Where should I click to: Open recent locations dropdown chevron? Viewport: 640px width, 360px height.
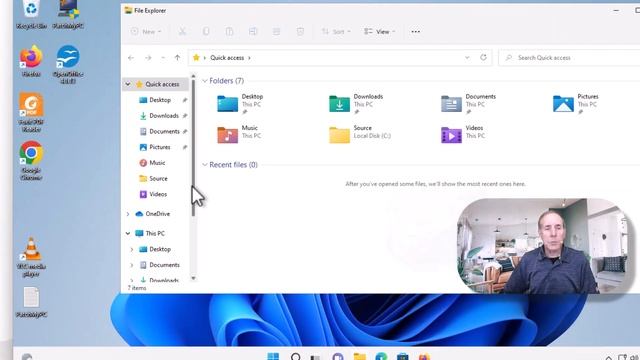(x=163, y=58)
